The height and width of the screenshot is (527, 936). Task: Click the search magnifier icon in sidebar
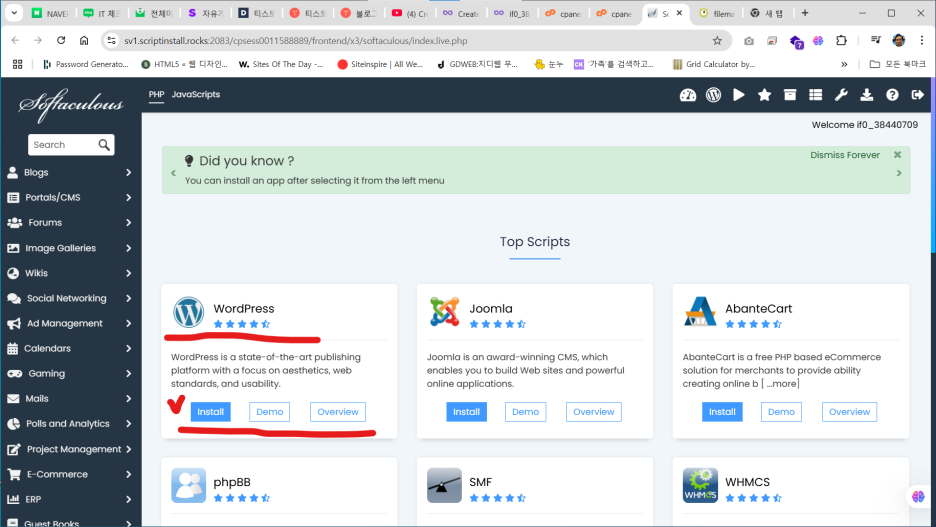click(104, 145)
